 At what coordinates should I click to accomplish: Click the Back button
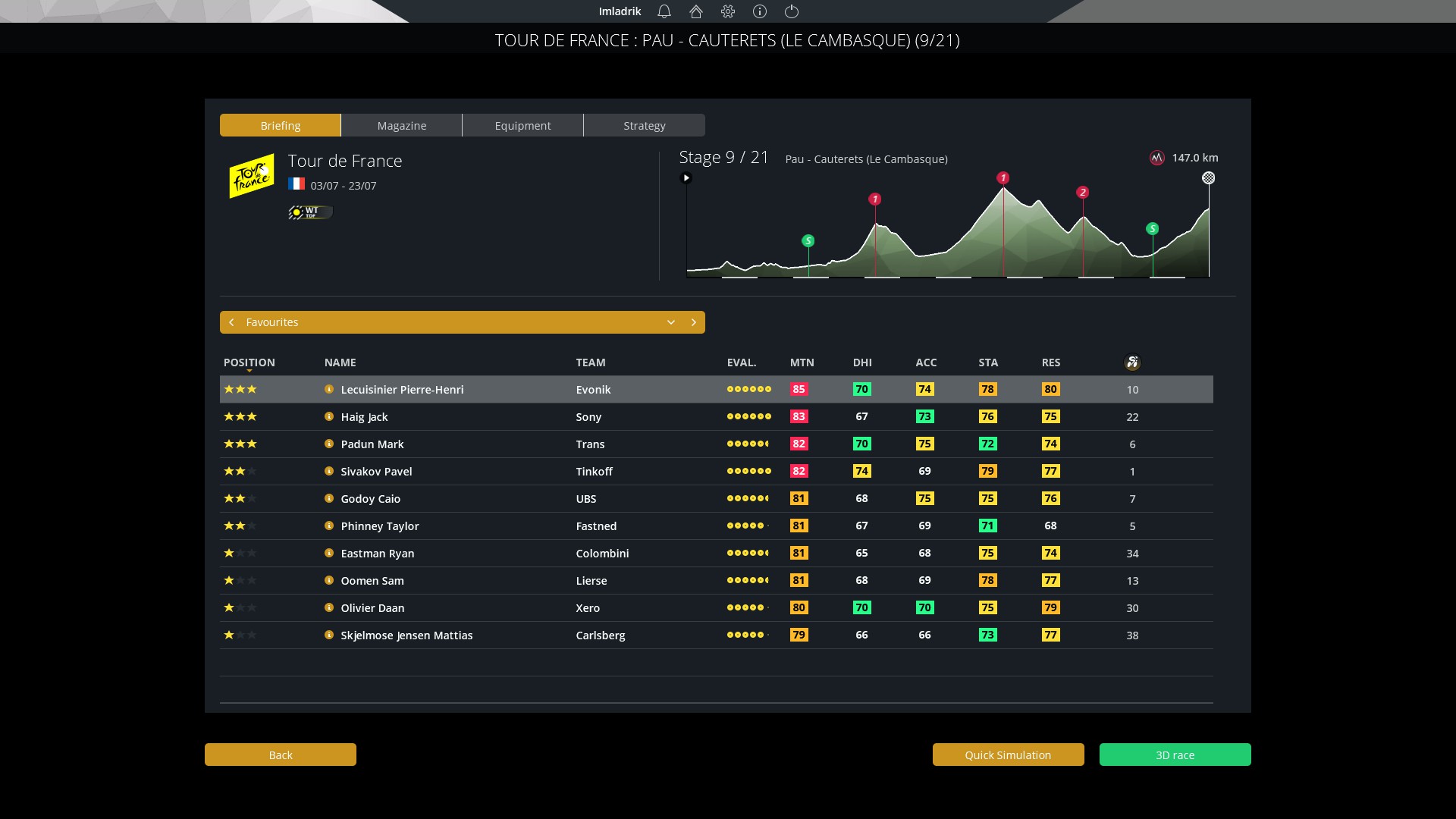tap(281, 755)
